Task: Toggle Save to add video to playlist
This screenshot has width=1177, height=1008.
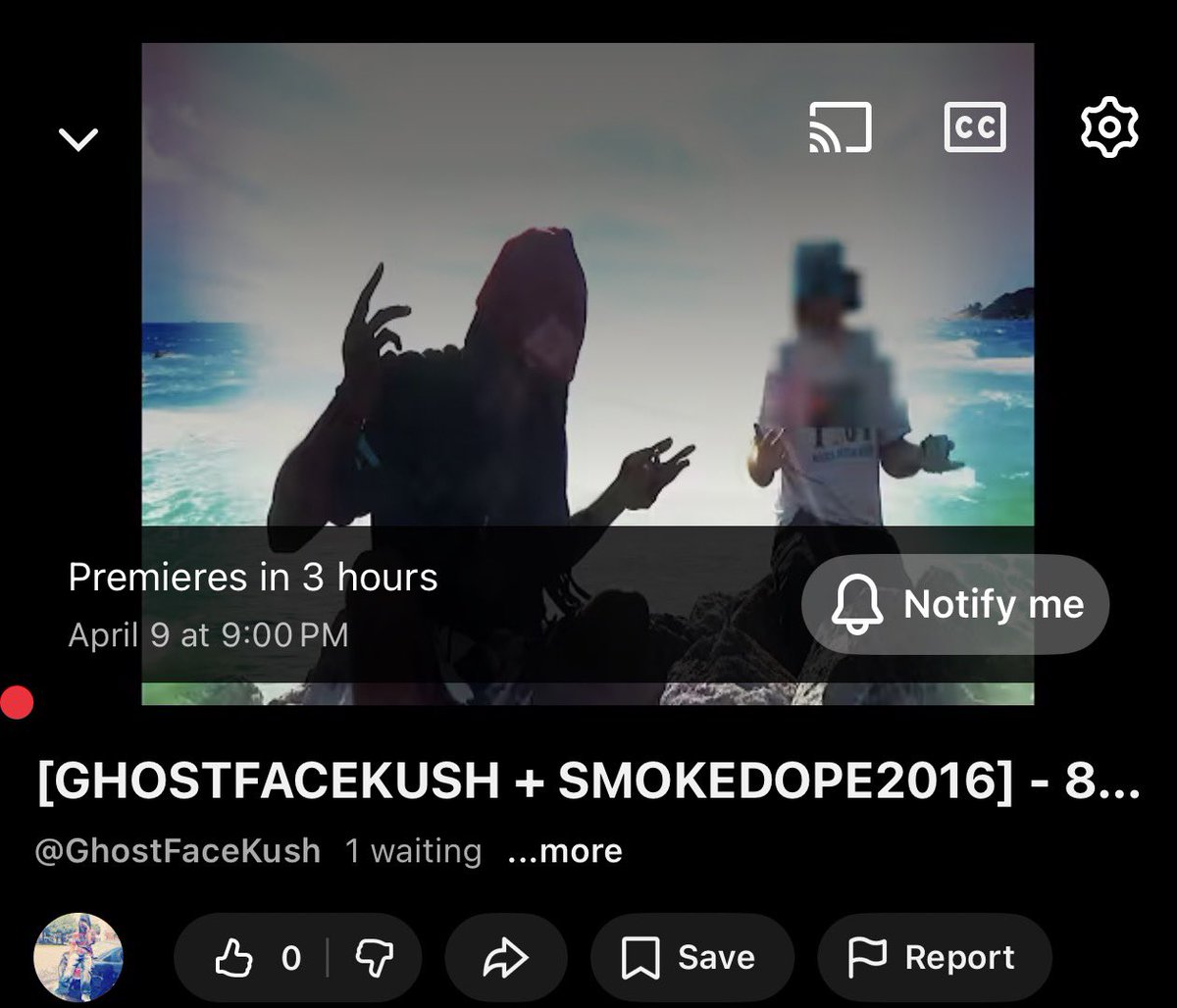Action: pyautogui.click(x=691, y=956)
